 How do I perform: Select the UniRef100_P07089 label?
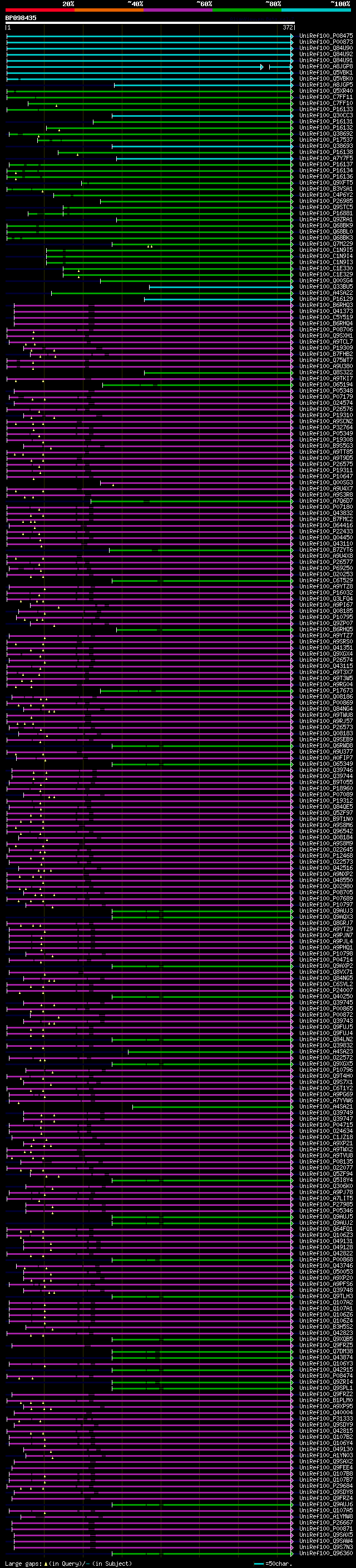tap(325, 794)
